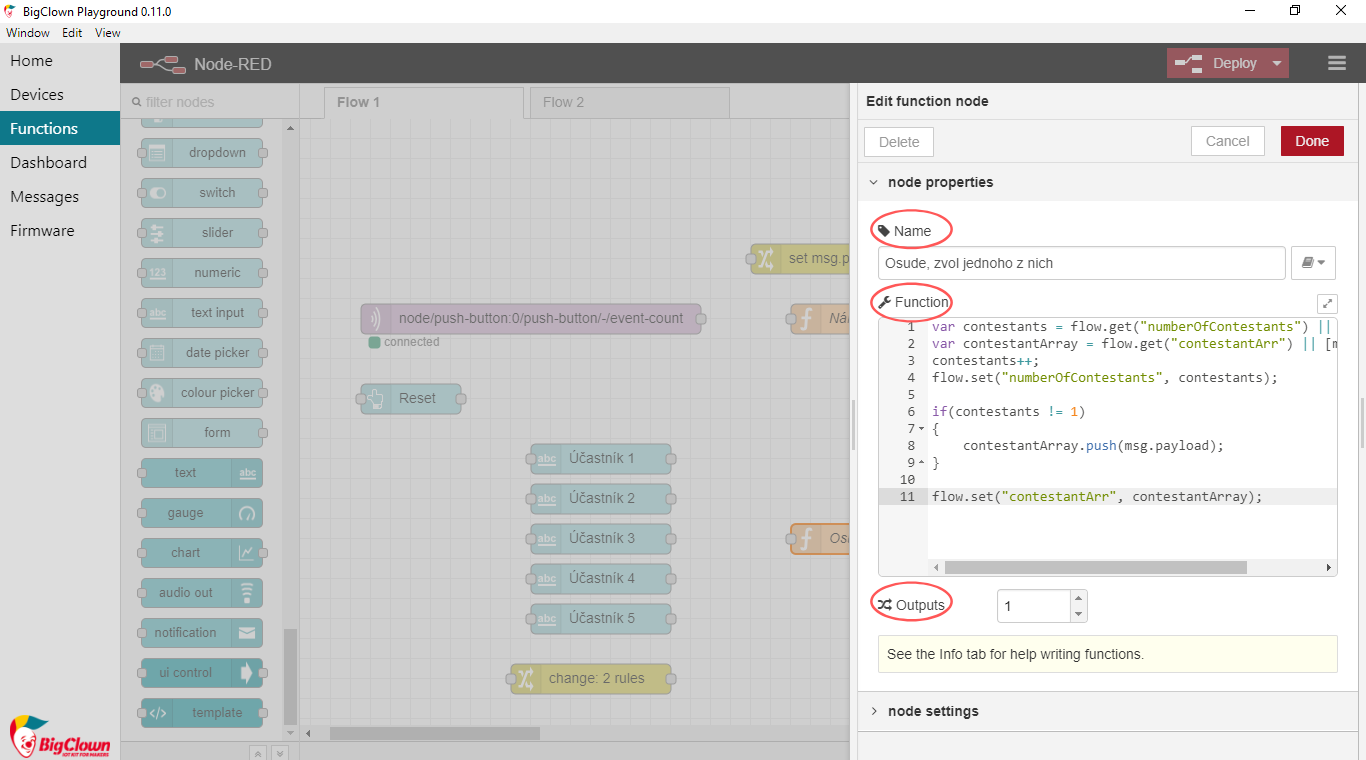Click the canvas horizontal scrollbar
The height and width of the screenshot is (760, 1366).
(435, 733)
